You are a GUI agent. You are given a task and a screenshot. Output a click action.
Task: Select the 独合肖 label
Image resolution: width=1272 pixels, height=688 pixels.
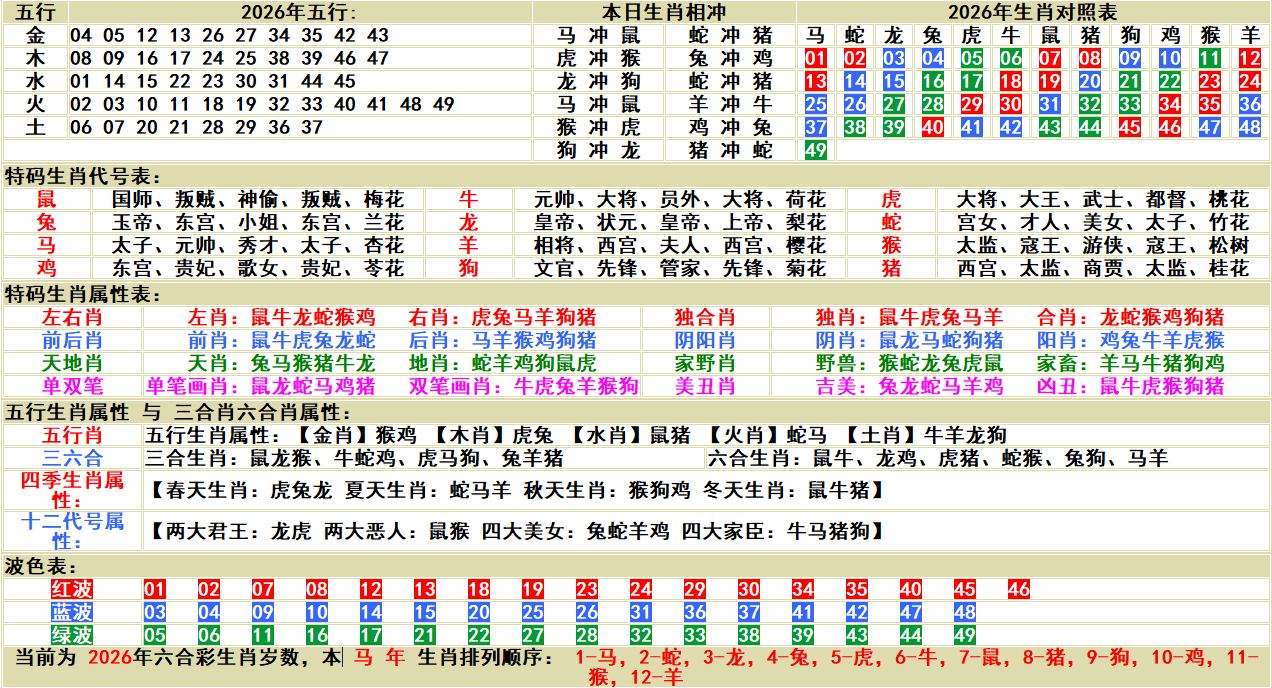click(705, 317)
